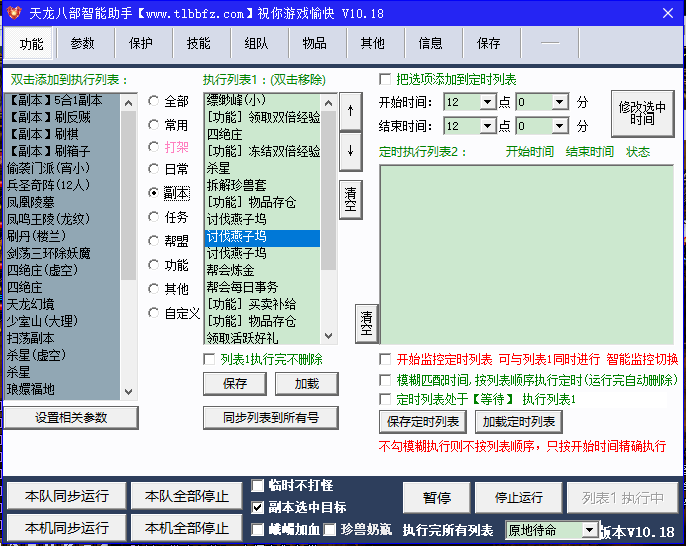The width and height of the screenshot is (686, 546).
Task: Switch to the 物品 tab
Action: [x=314, y=43]
